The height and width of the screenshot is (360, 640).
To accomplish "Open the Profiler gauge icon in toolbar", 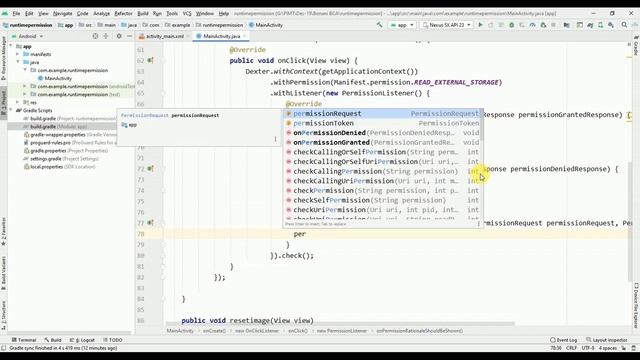I will (532, 25).
